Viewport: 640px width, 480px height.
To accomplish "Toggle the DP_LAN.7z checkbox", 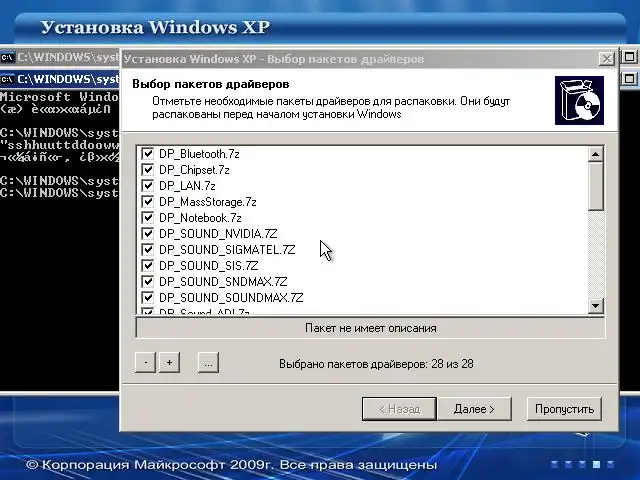I will point(147,186).
